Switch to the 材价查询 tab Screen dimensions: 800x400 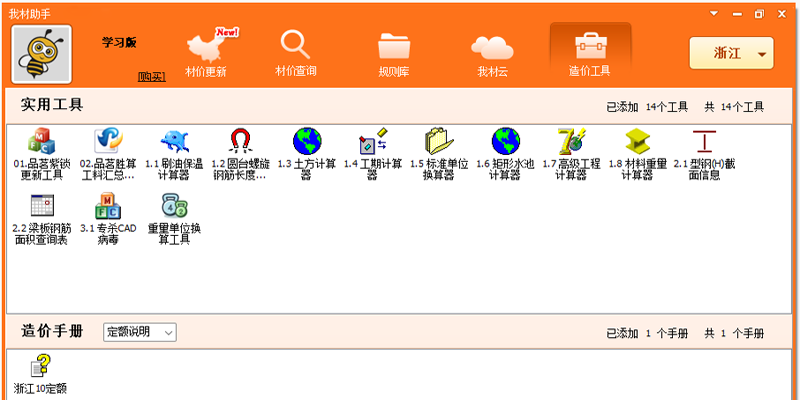pyautogui.click(x=295, y=53)
